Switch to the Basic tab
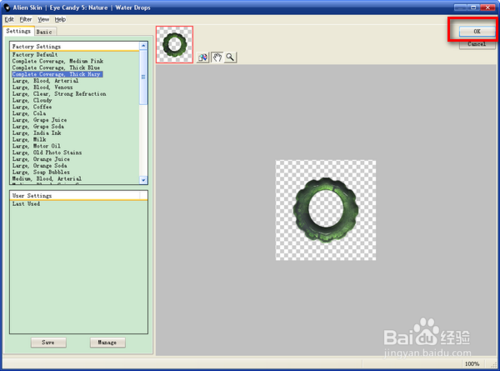The width and height of the screenshot is (500, 371). pos(44,32)
